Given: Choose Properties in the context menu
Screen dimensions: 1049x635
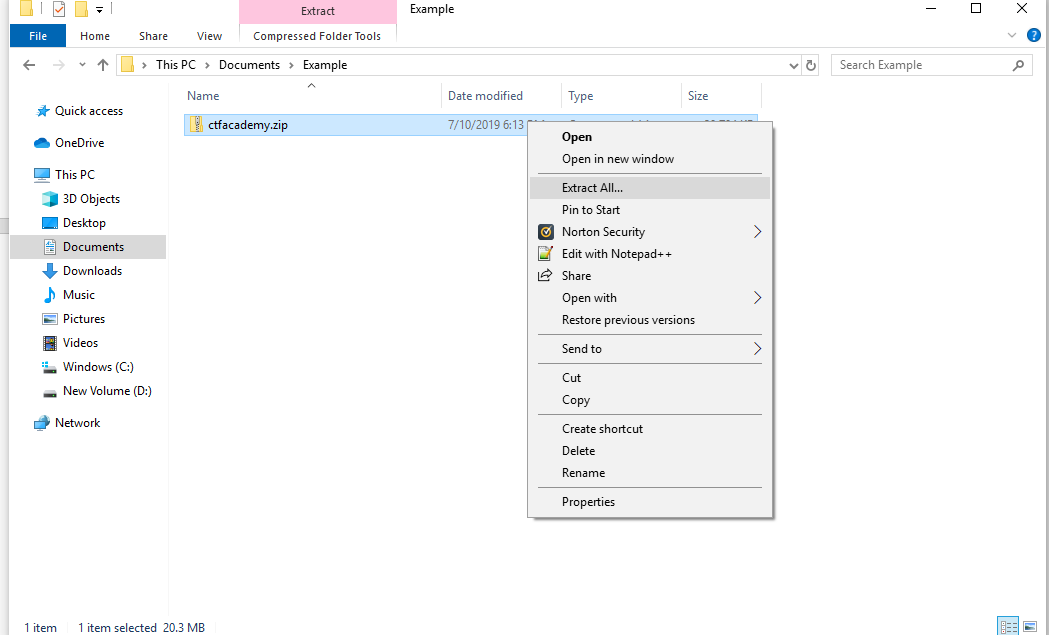Looking at the screenshot, I should (x=588, y=502).
